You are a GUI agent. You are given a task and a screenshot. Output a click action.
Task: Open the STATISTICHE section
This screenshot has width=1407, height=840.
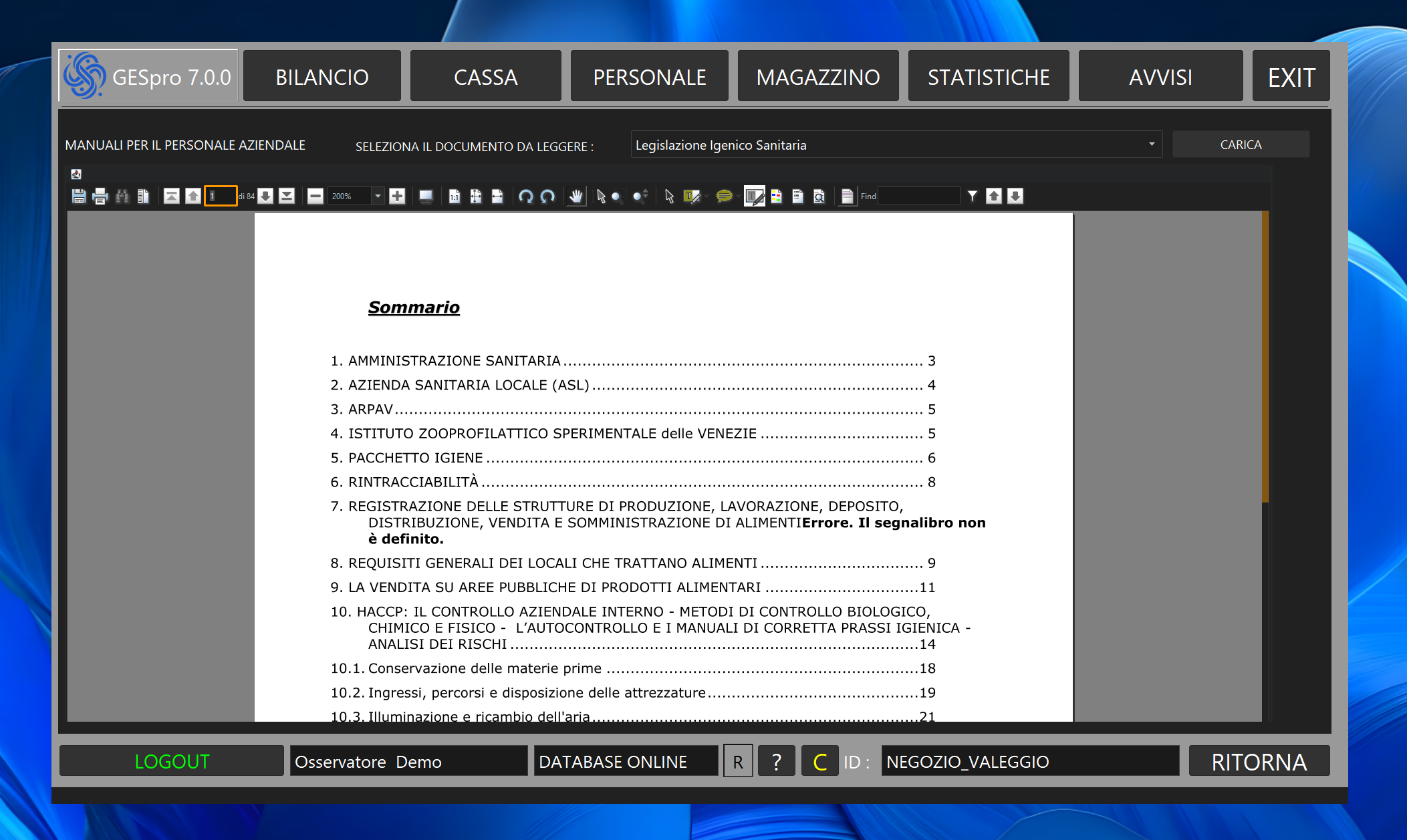(x=989, y=77)
